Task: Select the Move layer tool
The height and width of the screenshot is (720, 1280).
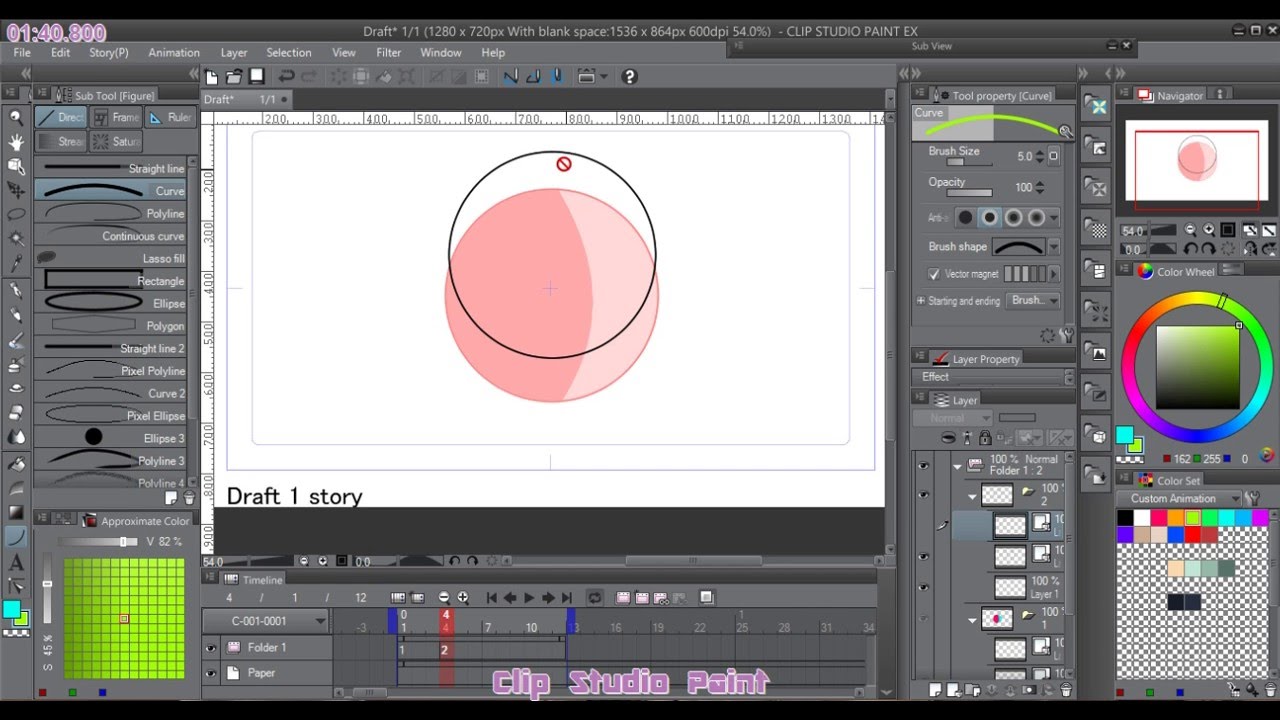Action: point(16,190)
